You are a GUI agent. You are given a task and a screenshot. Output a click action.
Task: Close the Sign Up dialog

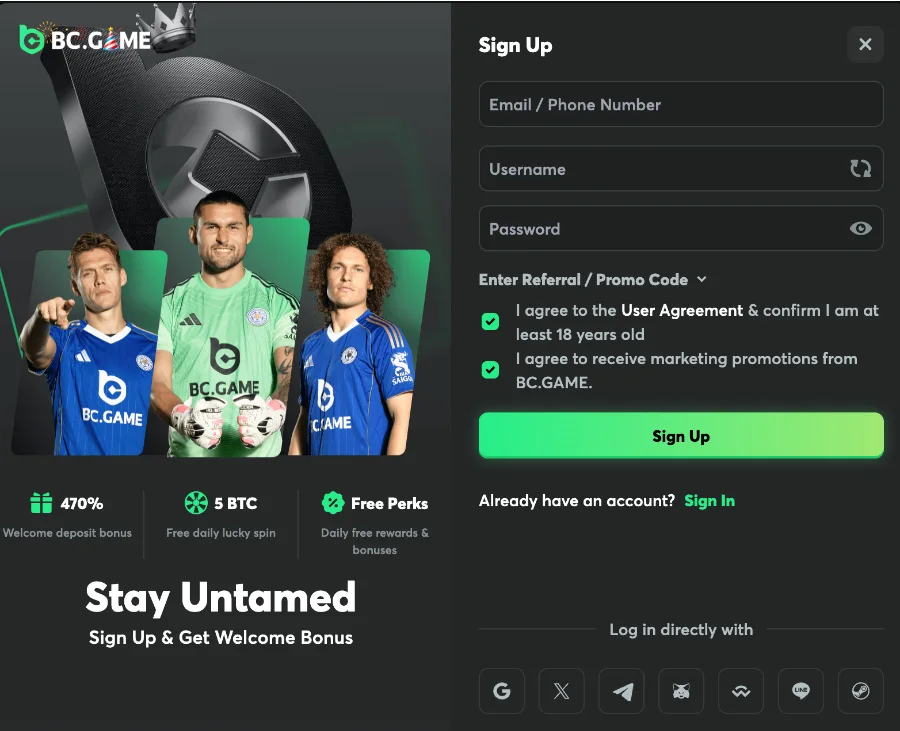(865, 44)
